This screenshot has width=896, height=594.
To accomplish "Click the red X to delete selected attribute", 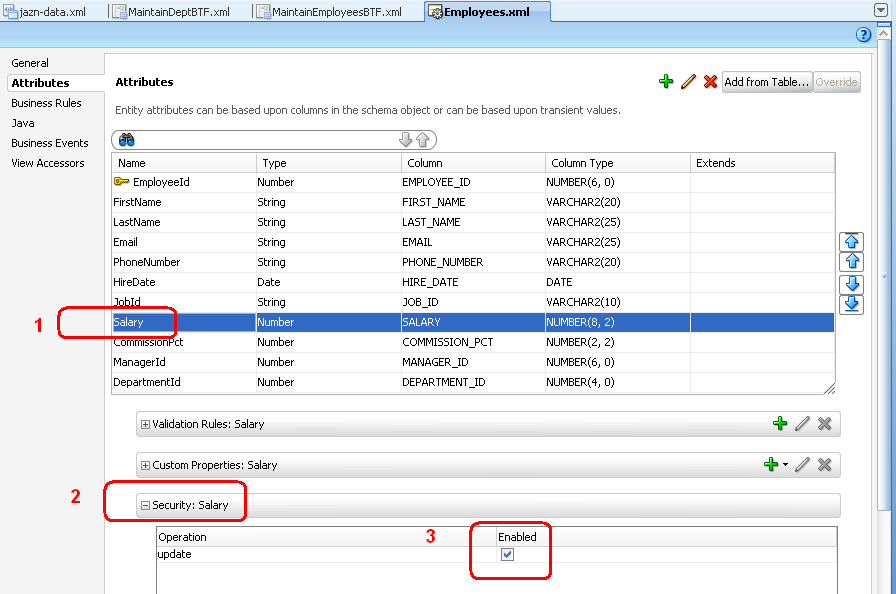I will 711,81.
